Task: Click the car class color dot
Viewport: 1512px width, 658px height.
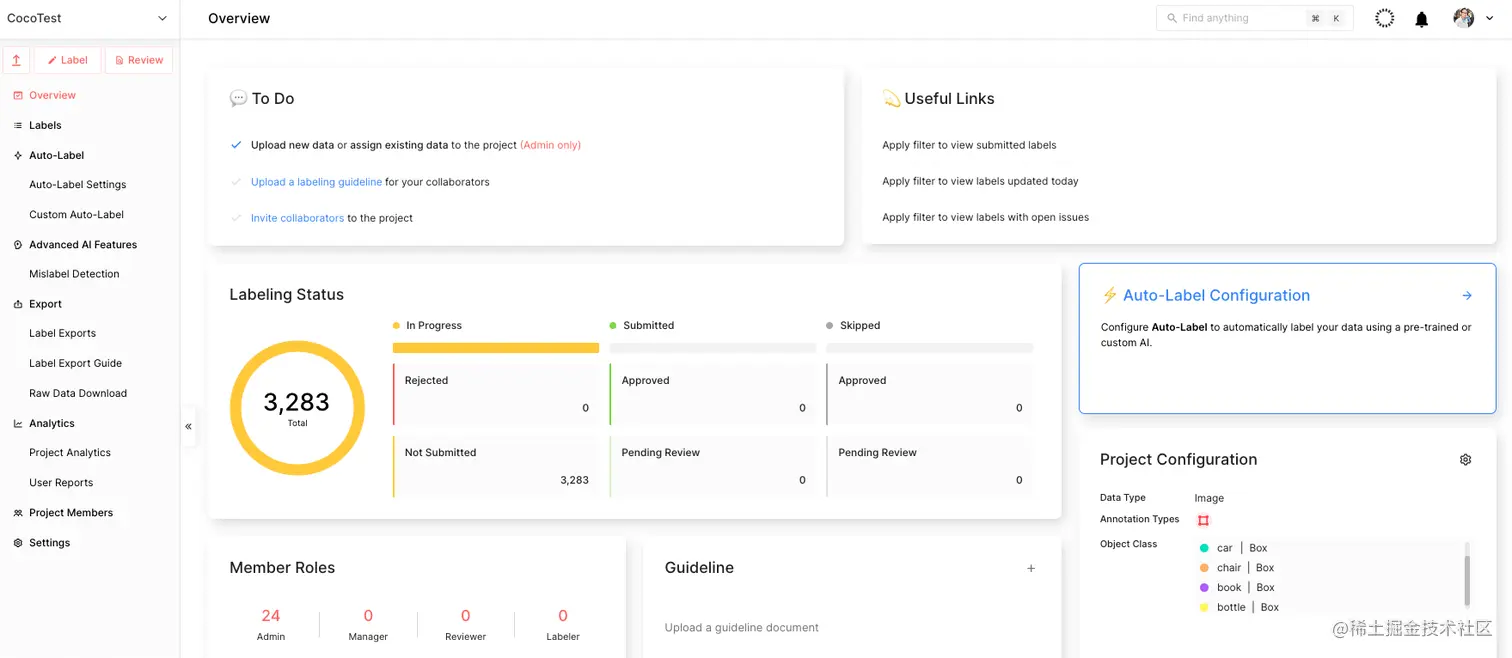Action: (x=1204, y=548)
